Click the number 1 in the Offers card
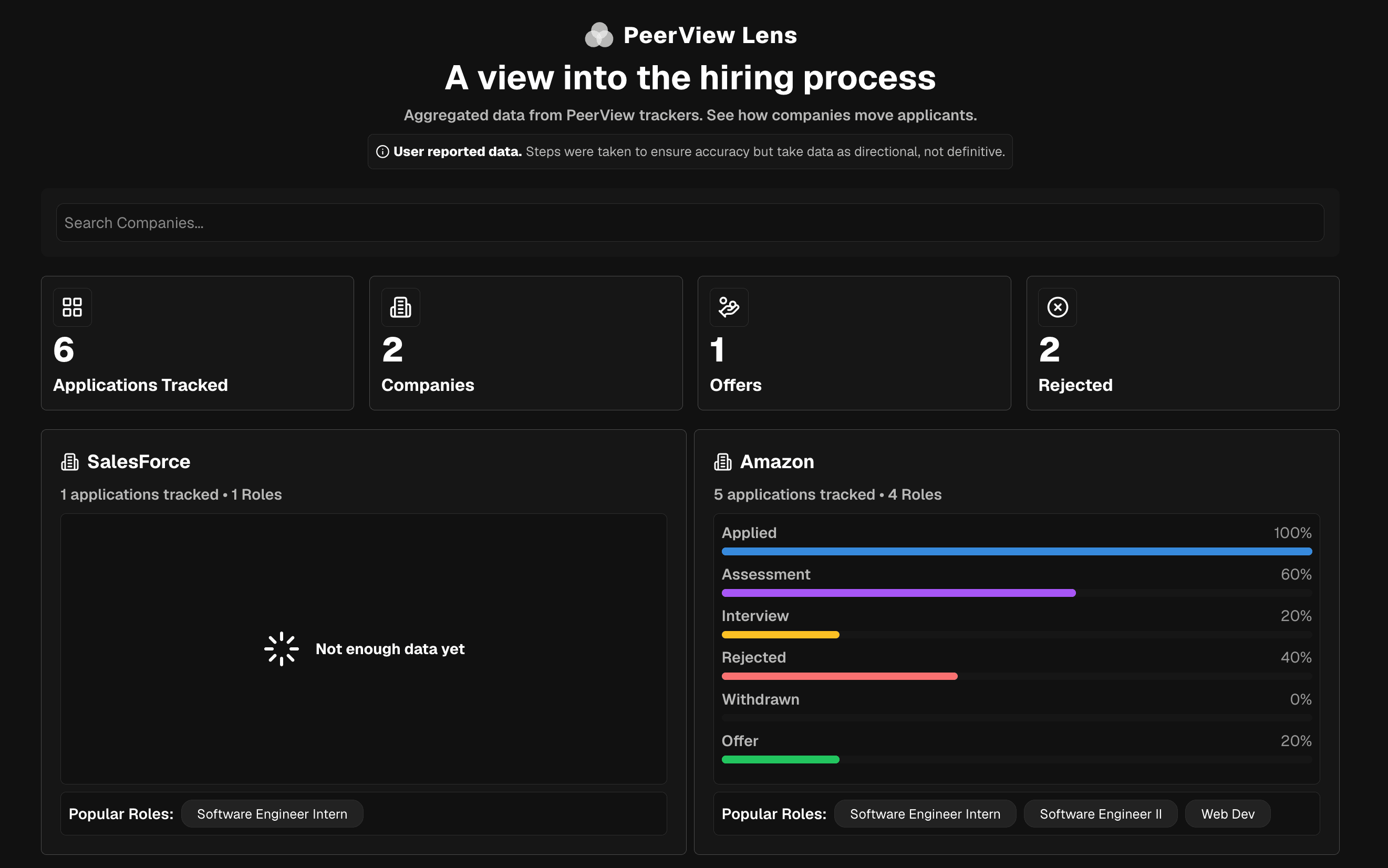 pyautogui.click(x=717, y=349)
